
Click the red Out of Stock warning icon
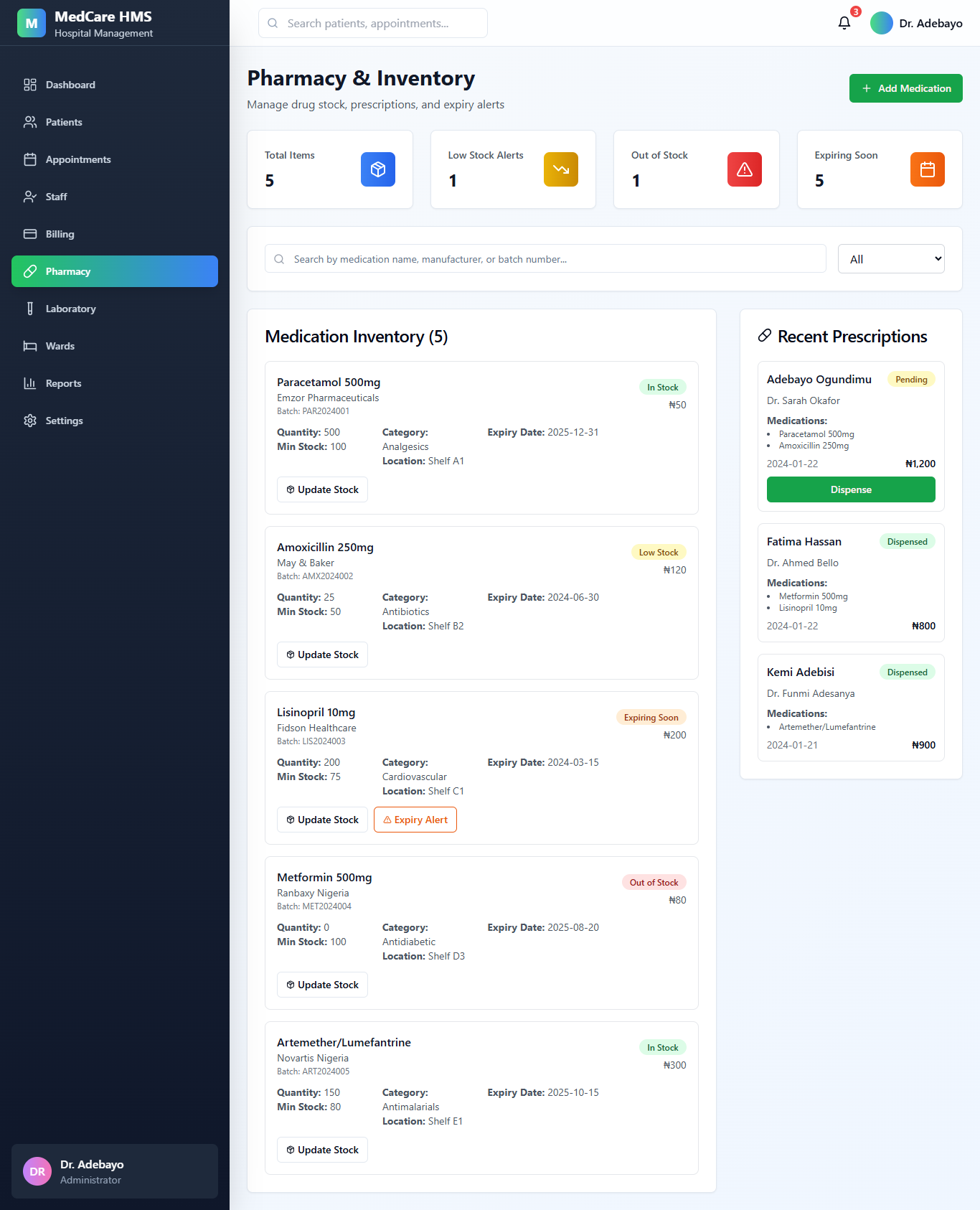(744, 169)
